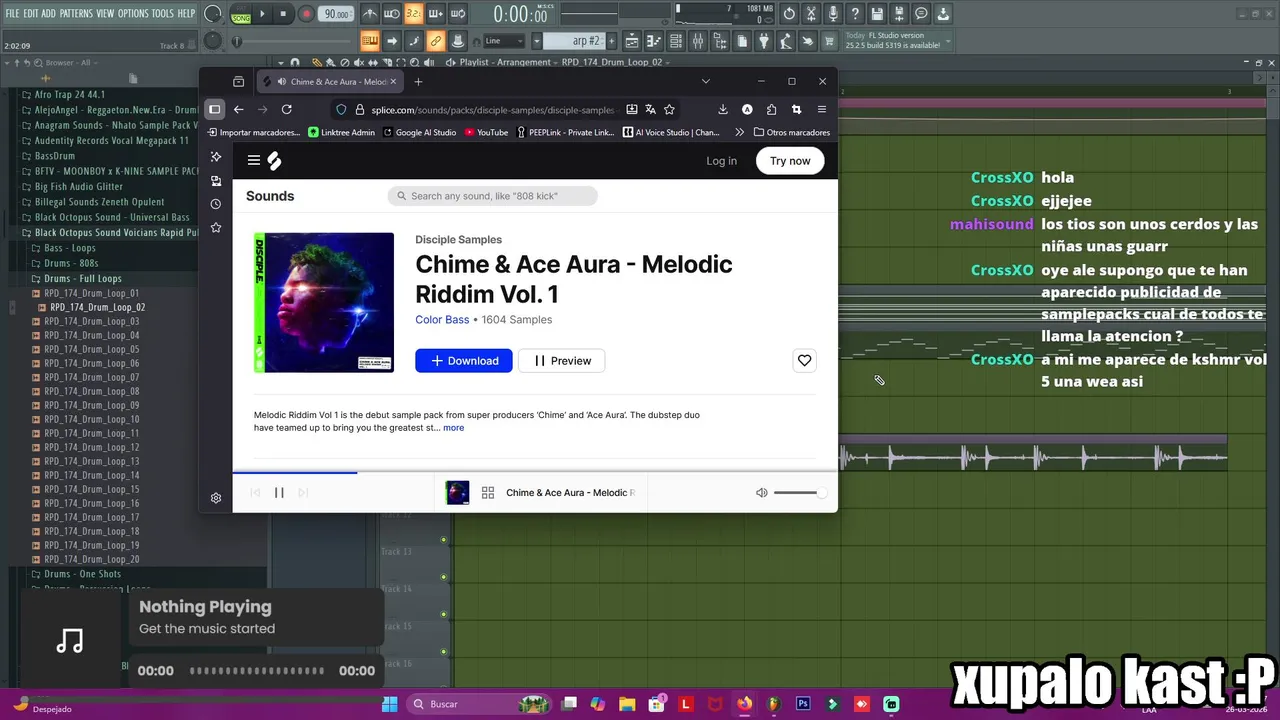
Task: Open the Color Bass genre link
Action: tap(442, 320)
